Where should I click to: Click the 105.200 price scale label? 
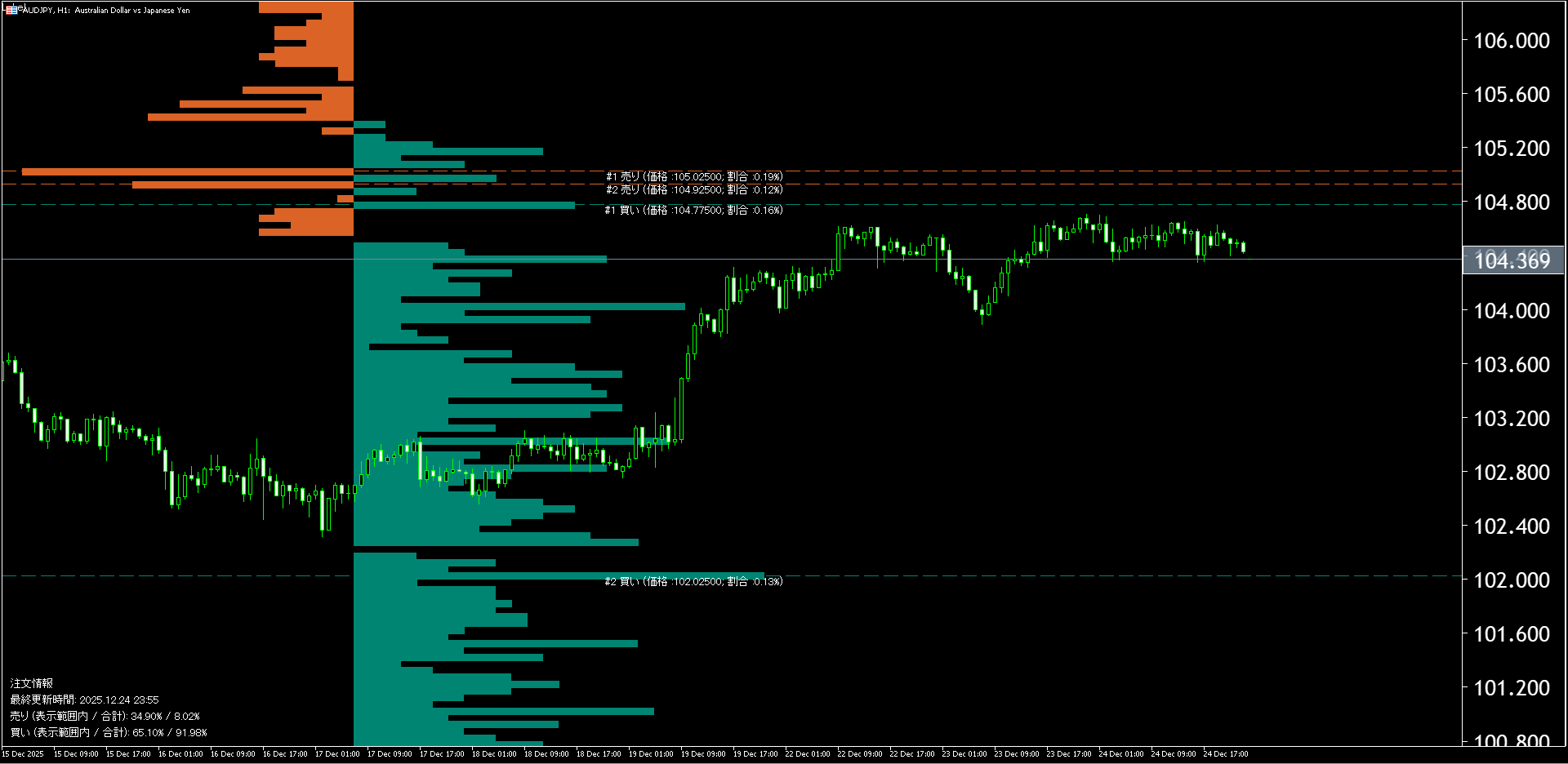pos(1512,149)
